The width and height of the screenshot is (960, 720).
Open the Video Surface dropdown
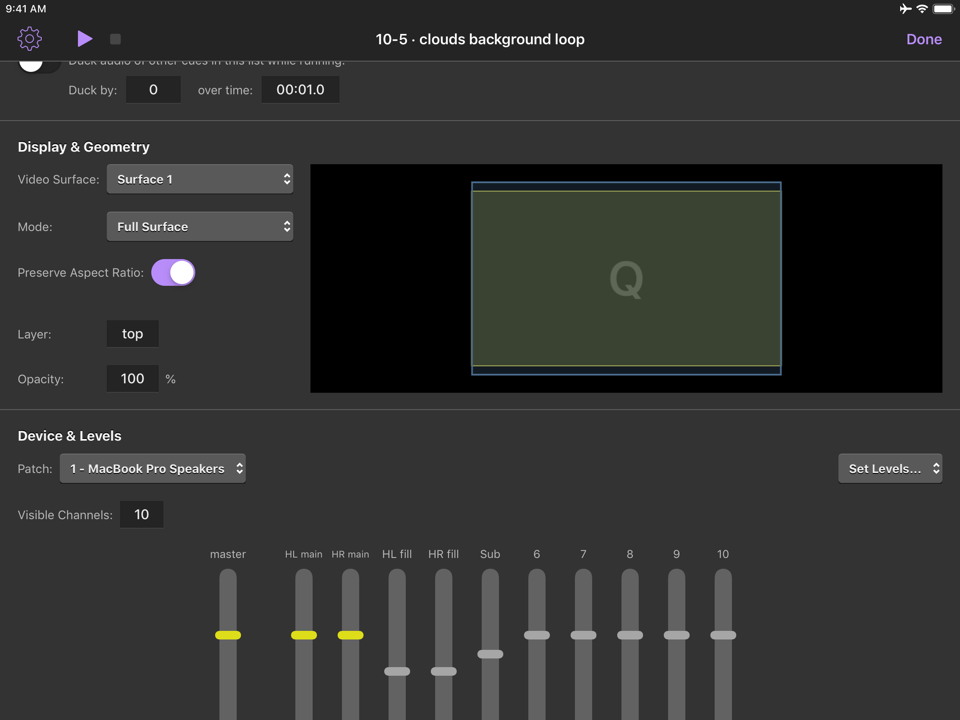tap(200, 179)
